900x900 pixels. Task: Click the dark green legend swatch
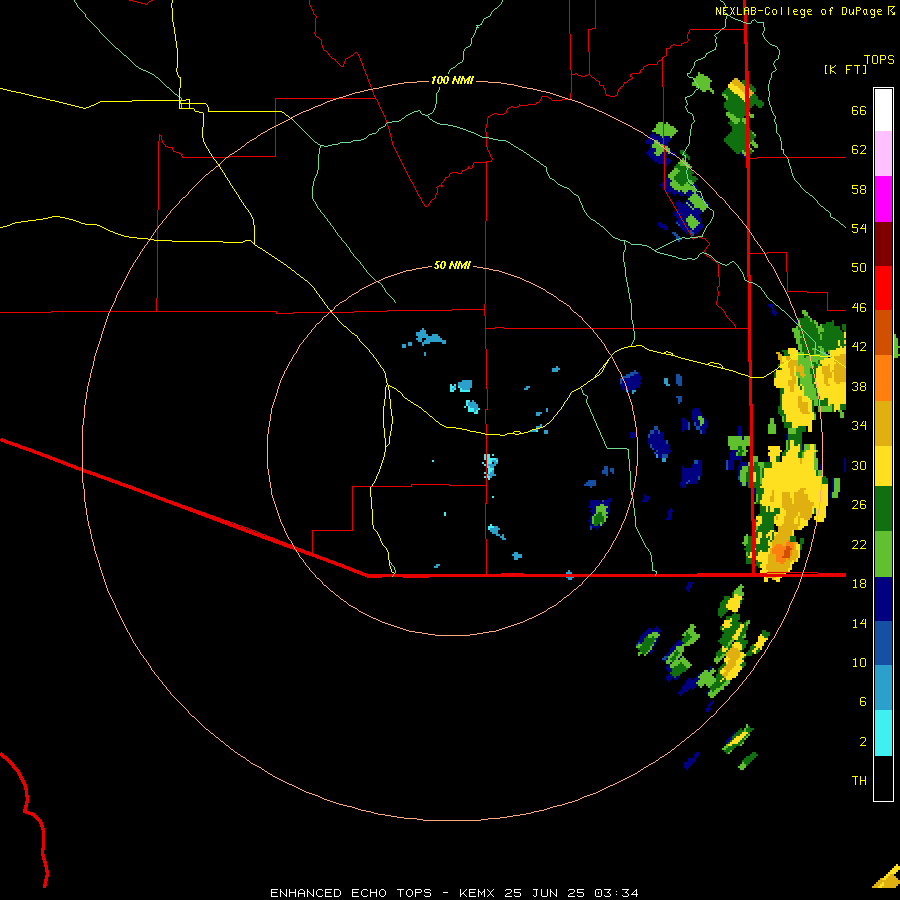[883, 509]
